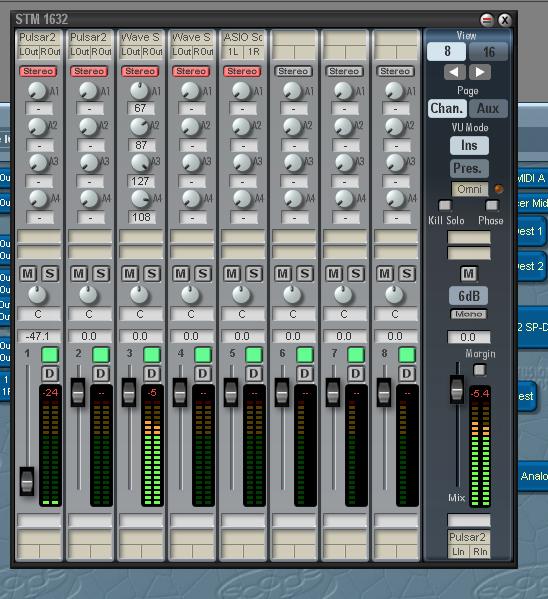Go to the previous page with left arrow

tap(454, 72)
